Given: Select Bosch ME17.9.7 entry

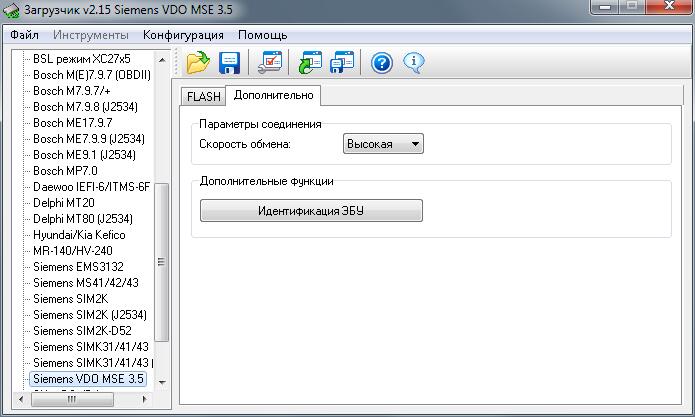Looking at the screenshot, I should click(x=73, y=122).
